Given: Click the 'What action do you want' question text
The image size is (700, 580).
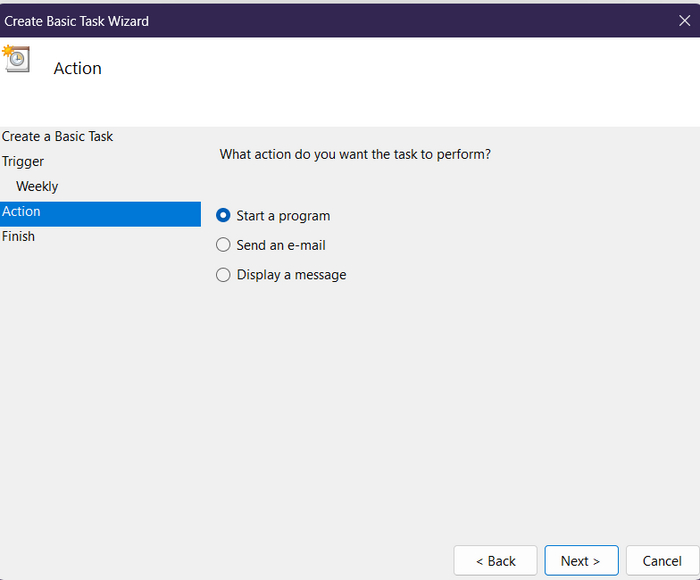Looking at the screenshot, I should (x=355, y=154).
